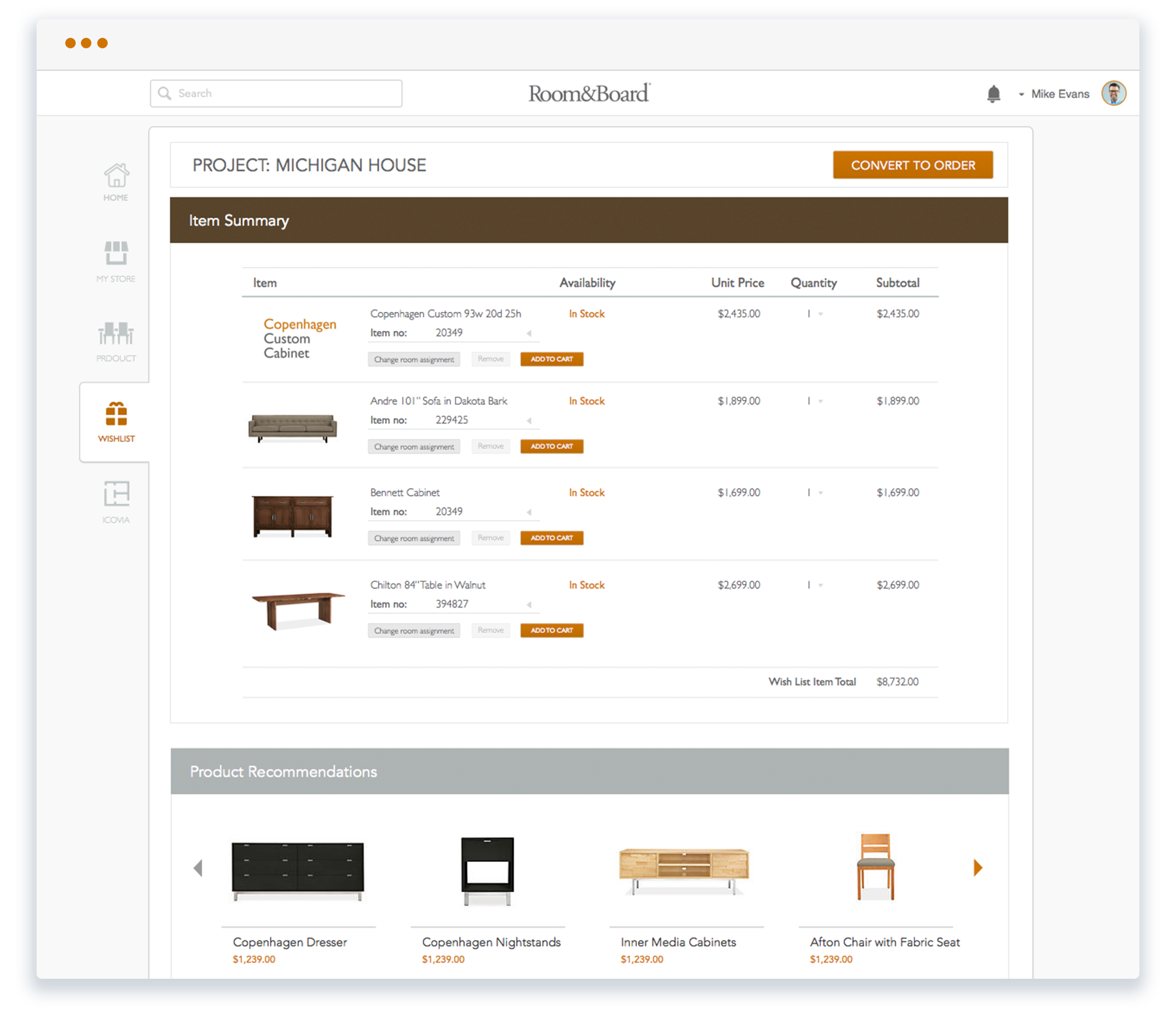The image size is (1176, 1012).
Task: Show next product recommendations arrow
Action: coord(978,868)
